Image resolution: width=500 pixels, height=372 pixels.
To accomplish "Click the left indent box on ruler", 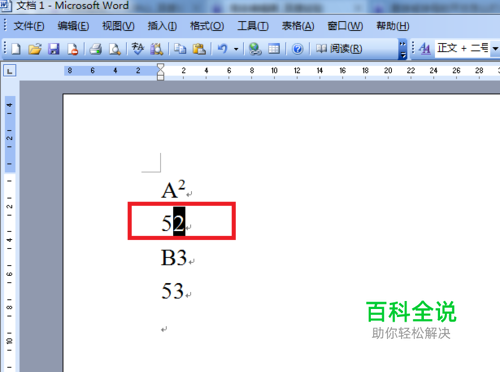I will 161,78.
